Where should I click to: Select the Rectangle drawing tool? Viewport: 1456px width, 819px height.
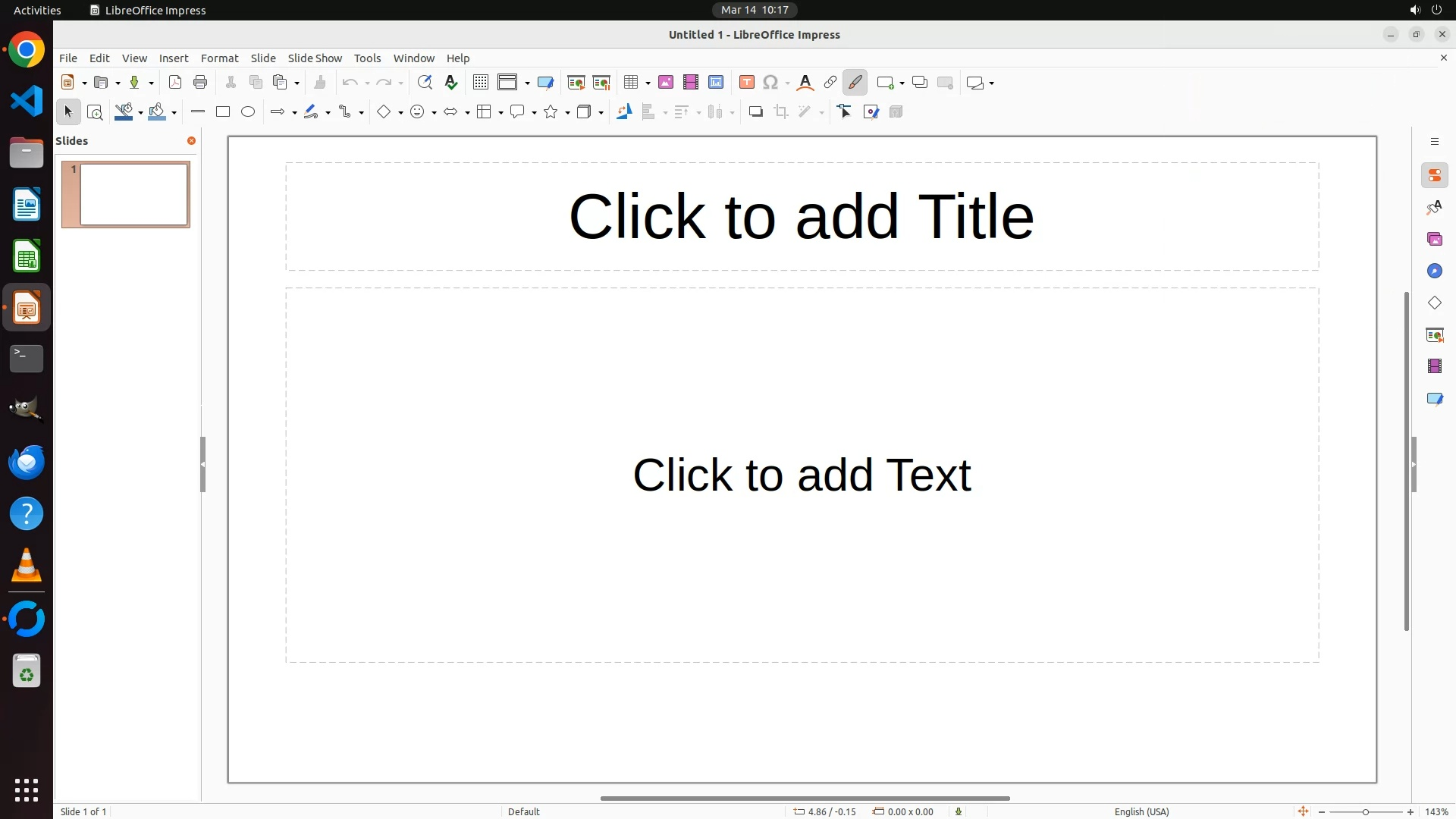[x=223, y=112]
